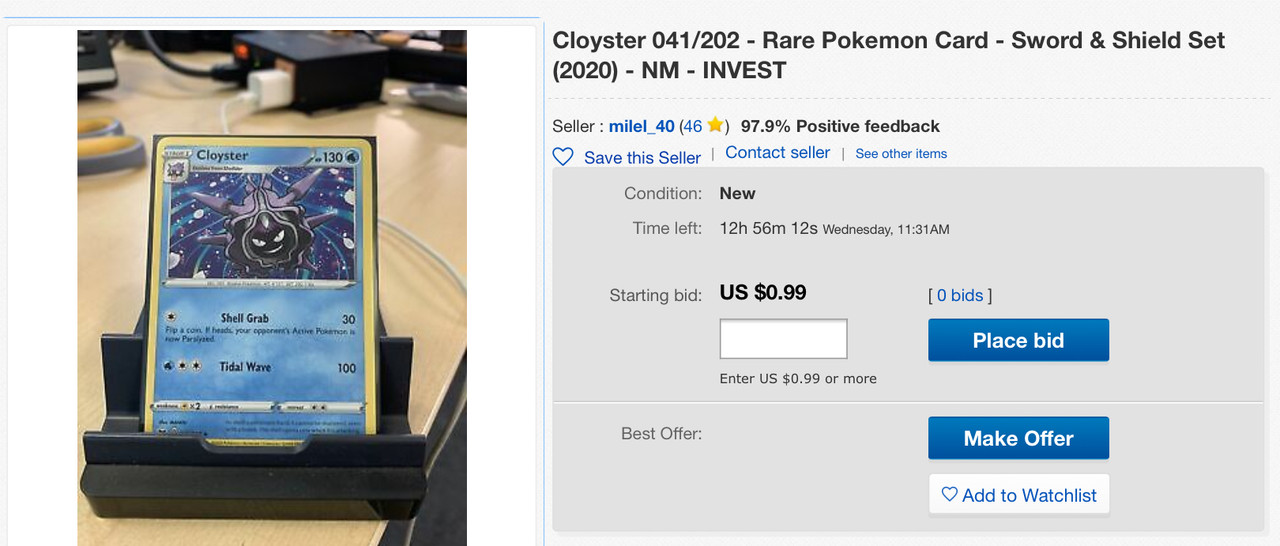This screenshot has height=546, width=1280.
Task: Click the 'Enter US $0.99 or more' hint
Action: tap(798, 379)
